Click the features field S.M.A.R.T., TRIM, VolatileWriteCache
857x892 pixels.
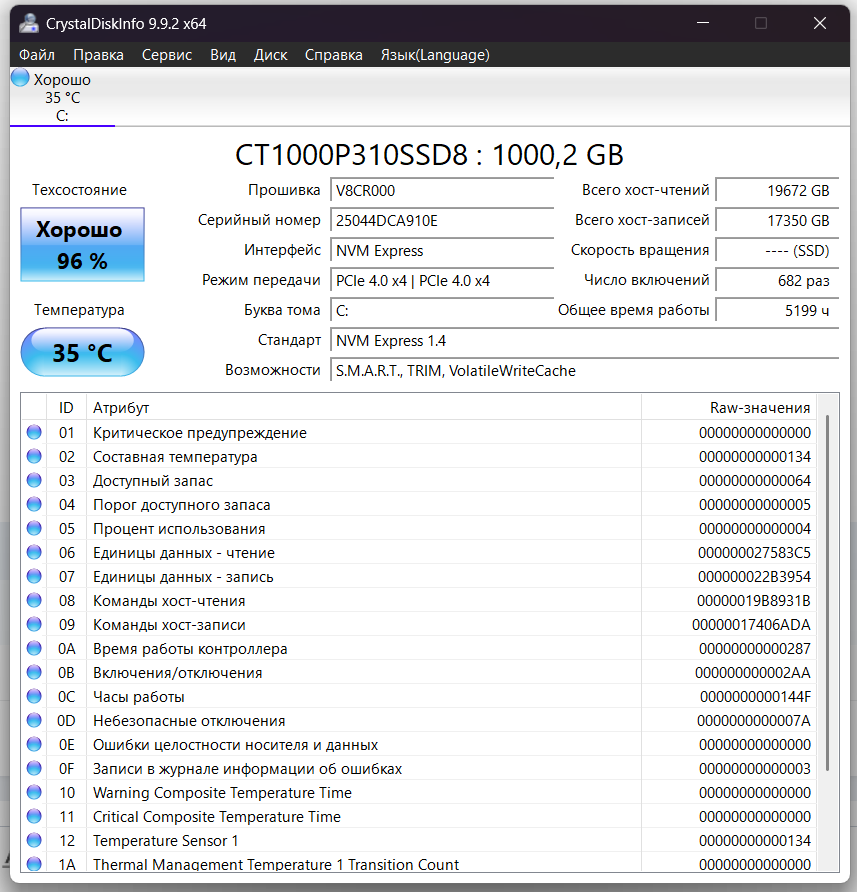[584, 371]
